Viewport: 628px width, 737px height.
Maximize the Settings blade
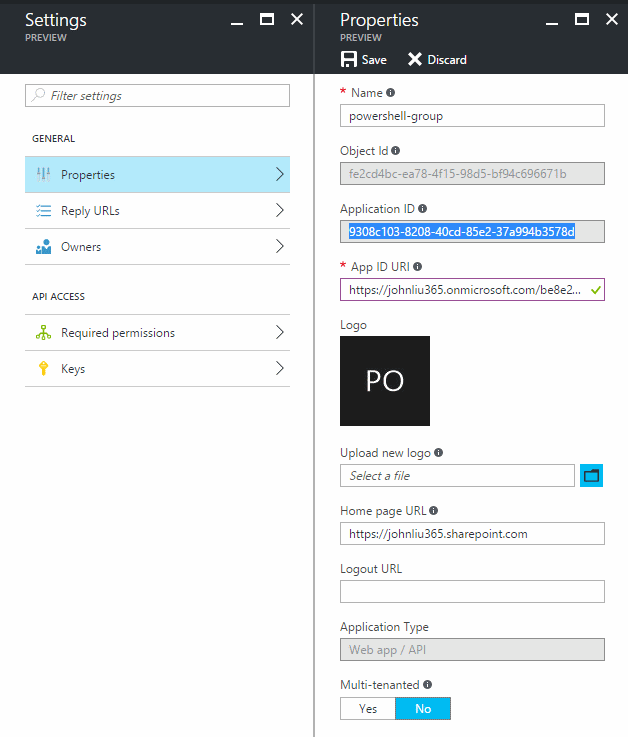(x=266, y=20)
